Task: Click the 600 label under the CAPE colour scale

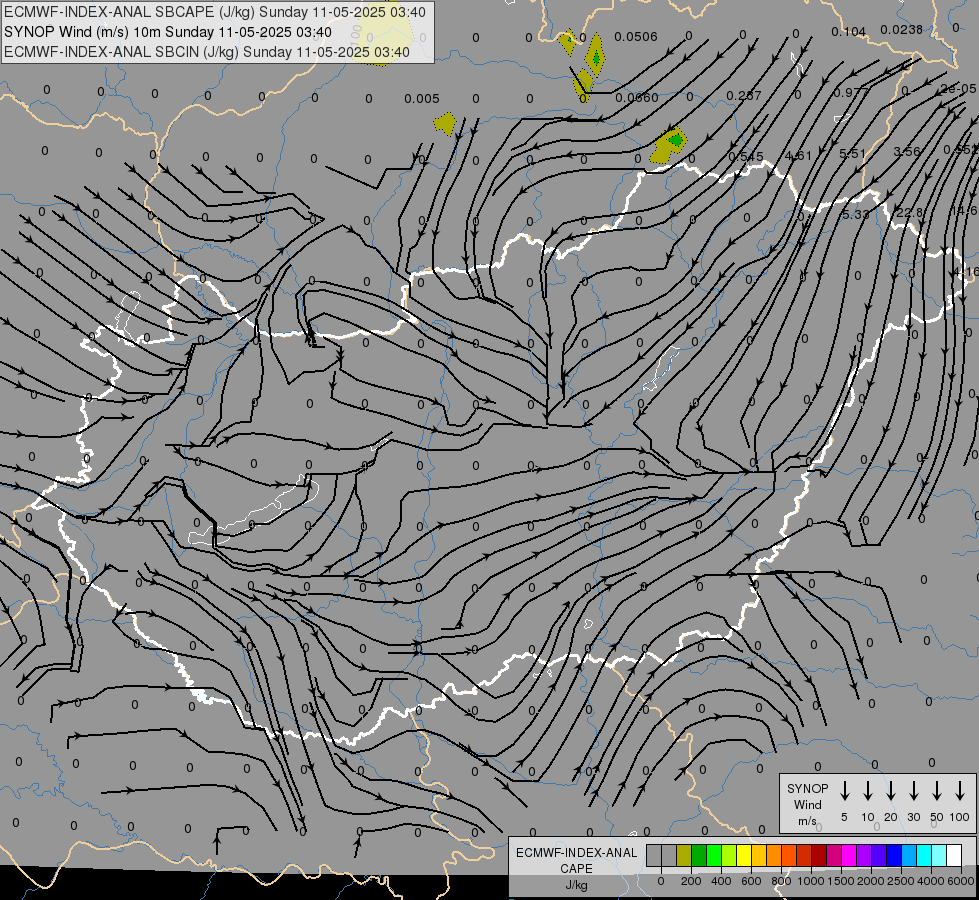Action: 751,881
